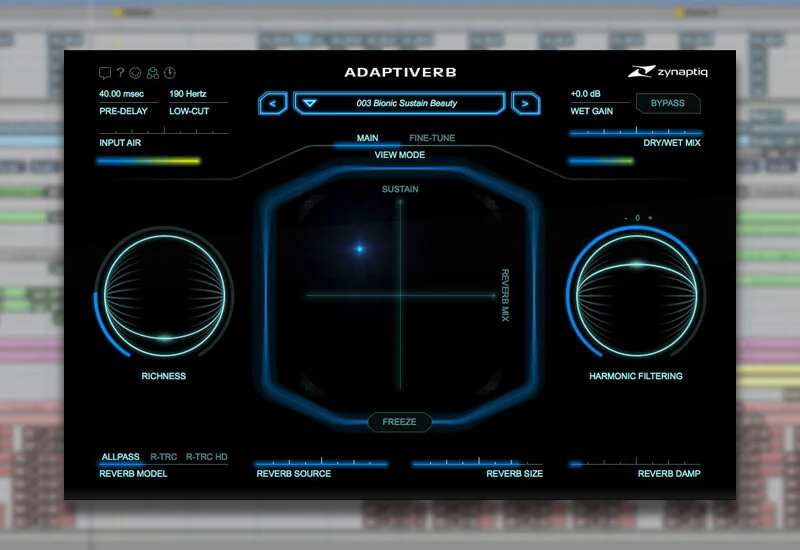Viewport: 800px width, 550px height.
Task: Click the +0.0 dB wet gain value
Action: [x=585, y=94]
